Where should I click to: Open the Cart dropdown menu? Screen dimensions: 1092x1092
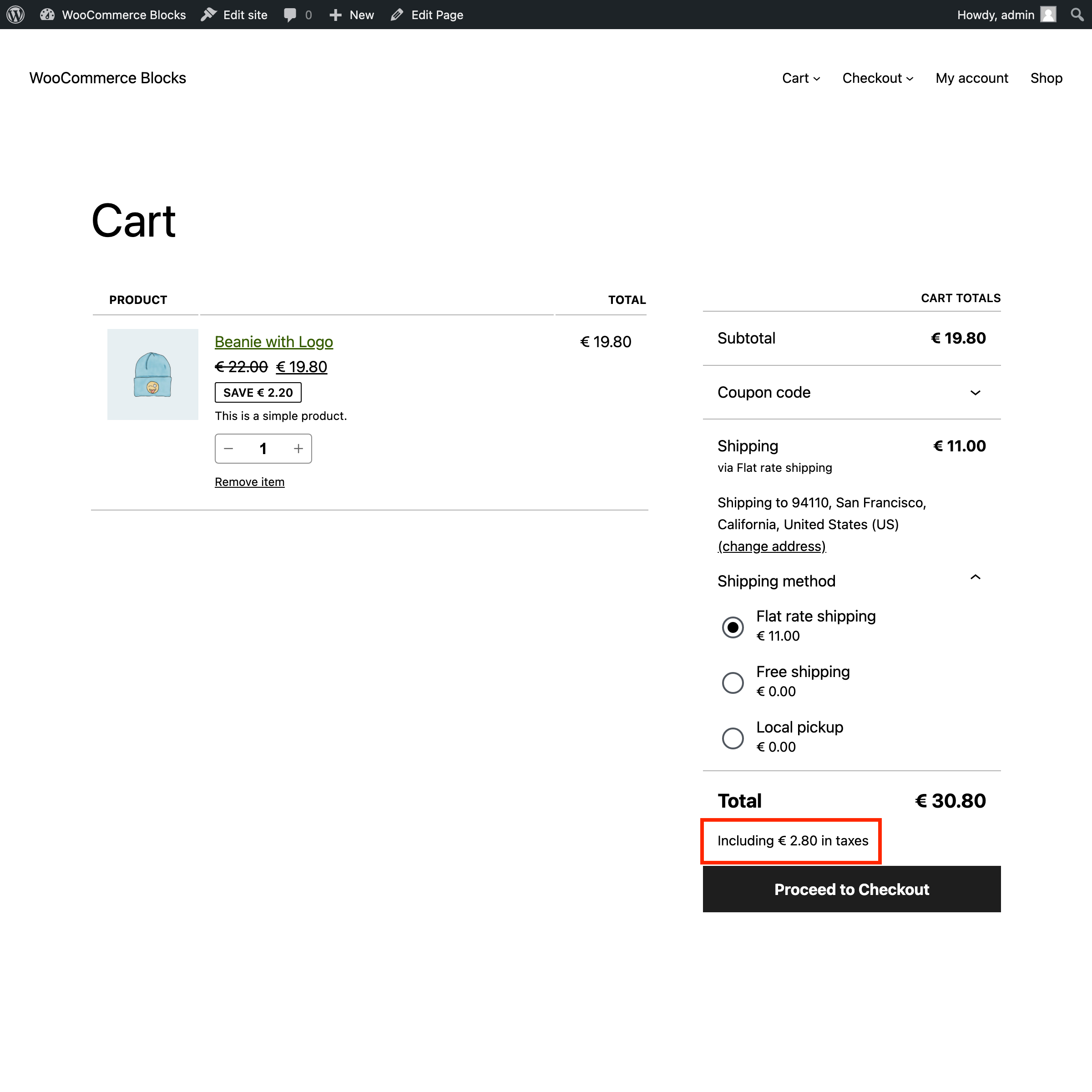tap(800, 78)
